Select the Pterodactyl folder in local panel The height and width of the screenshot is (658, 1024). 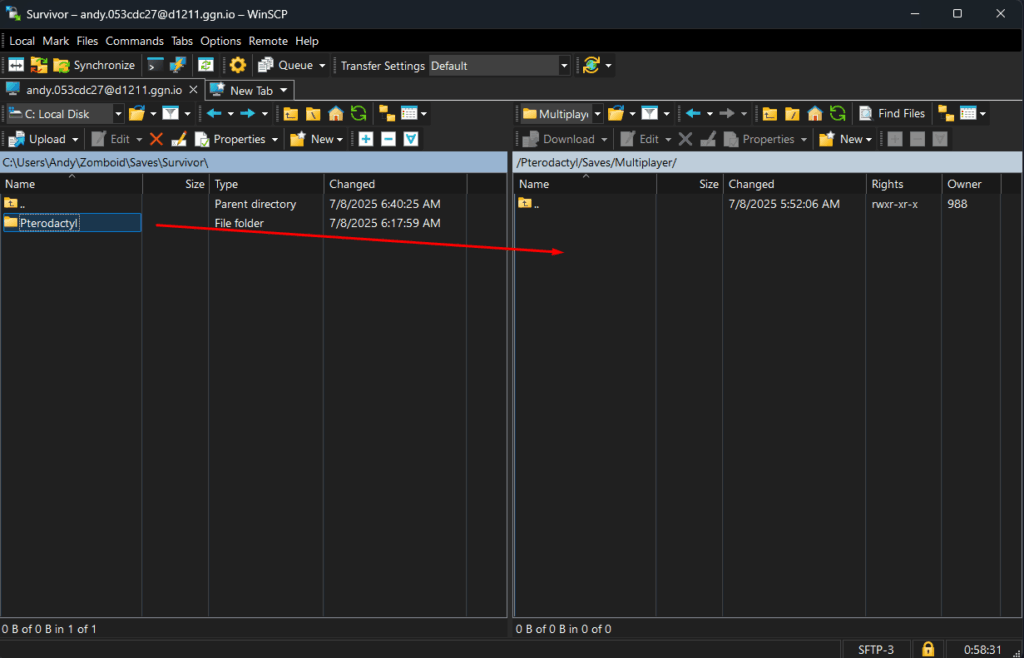pos(48,223)
